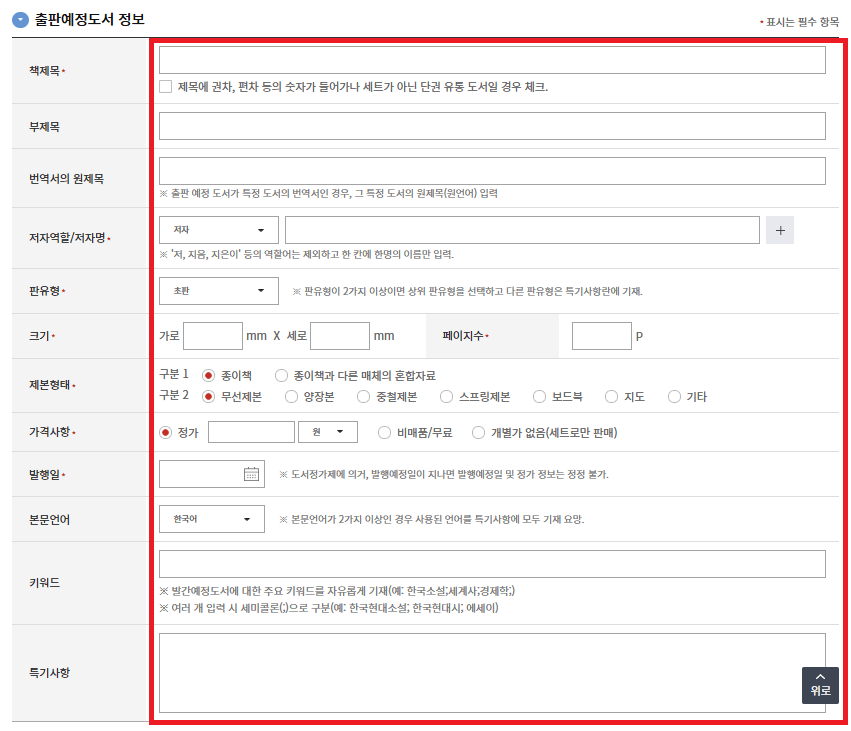Open the 원 currency dropdown
This screenshot has width=851, height=731.
(328, 432)
